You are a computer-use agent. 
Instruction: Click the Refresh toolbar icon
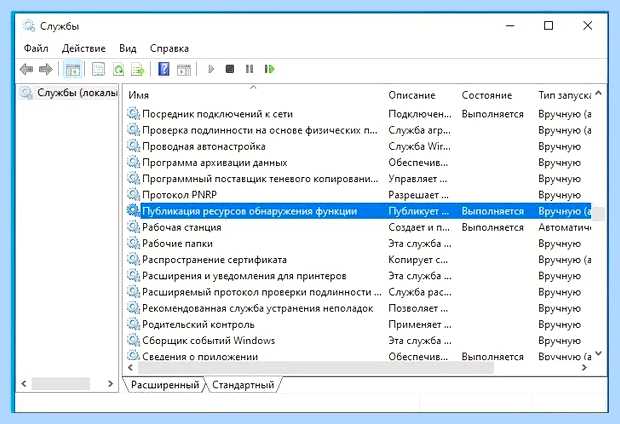pyautogui.click(x=118, y=70)
